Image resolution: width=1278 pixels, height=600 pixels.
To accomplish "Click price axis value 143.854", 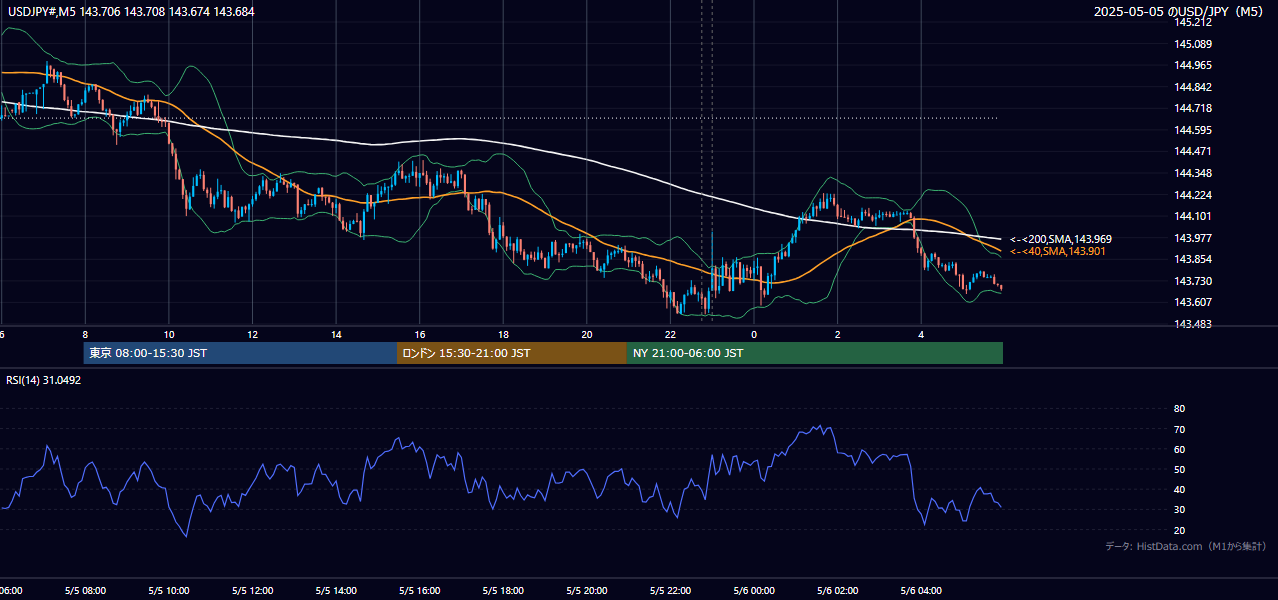I will point(1192,260).
